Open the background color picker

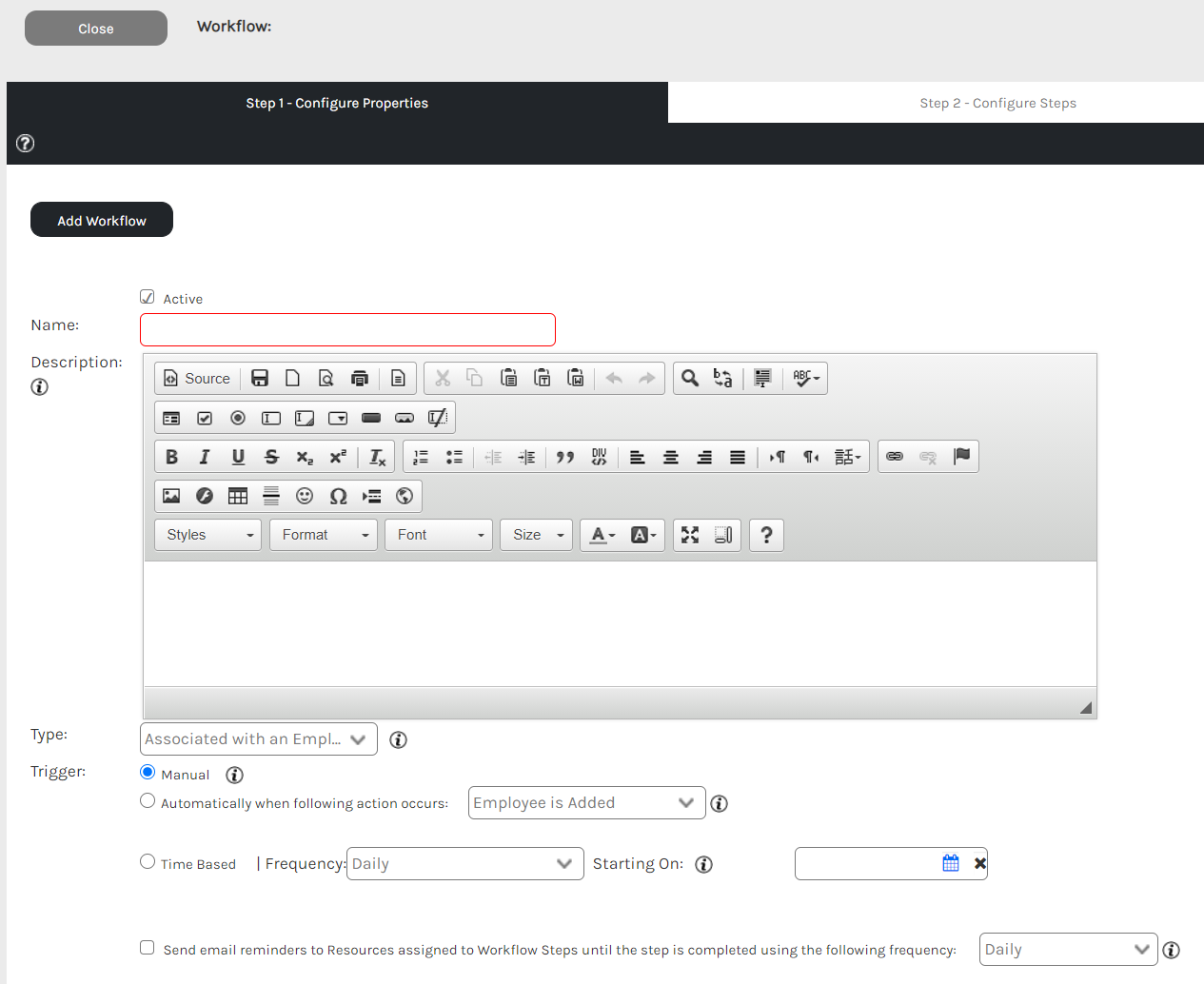pos(643,535)
